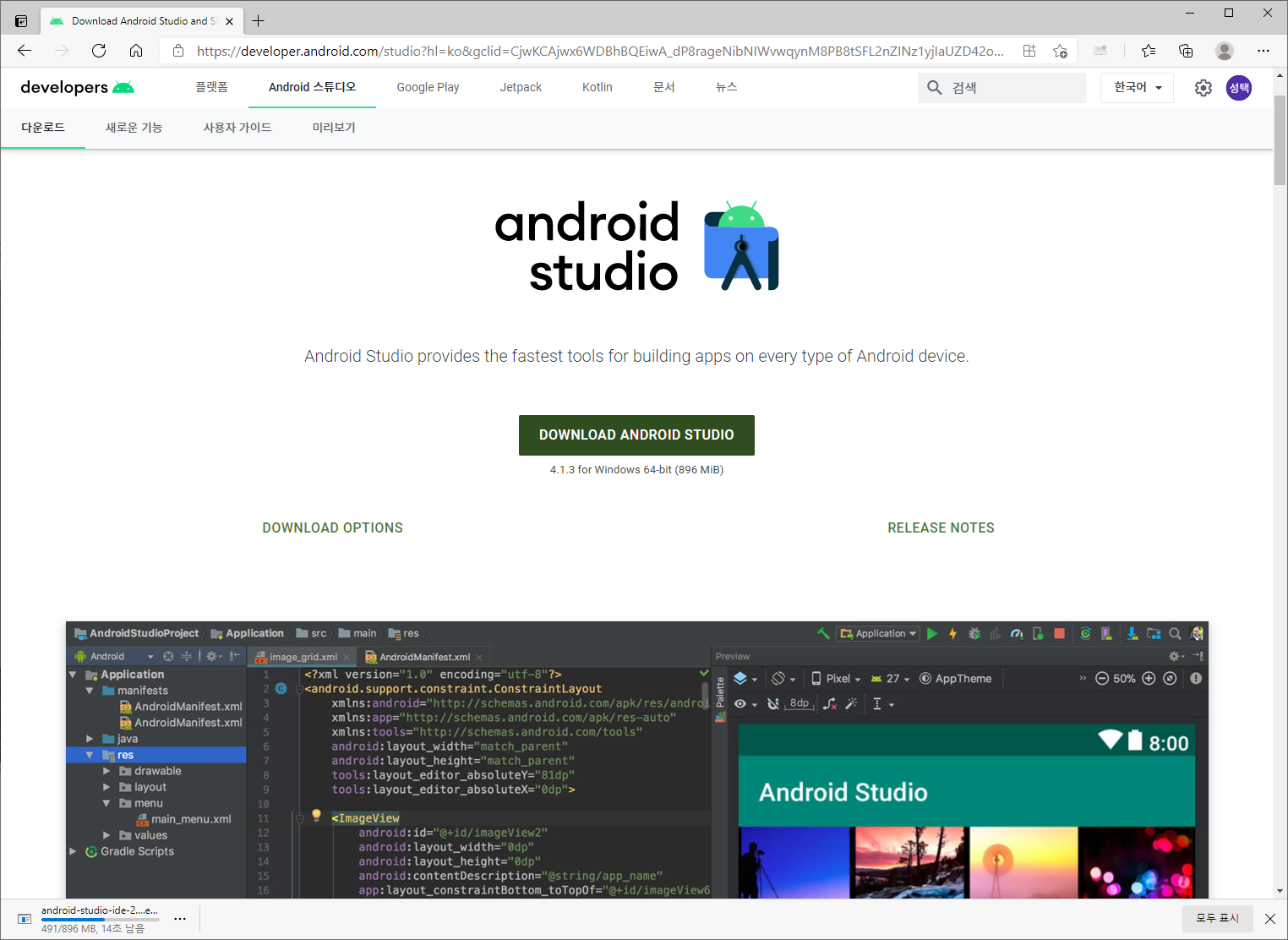Add this page to favorites
The height and width of the screenshot is (940, 1288).
click(1060, 51)
